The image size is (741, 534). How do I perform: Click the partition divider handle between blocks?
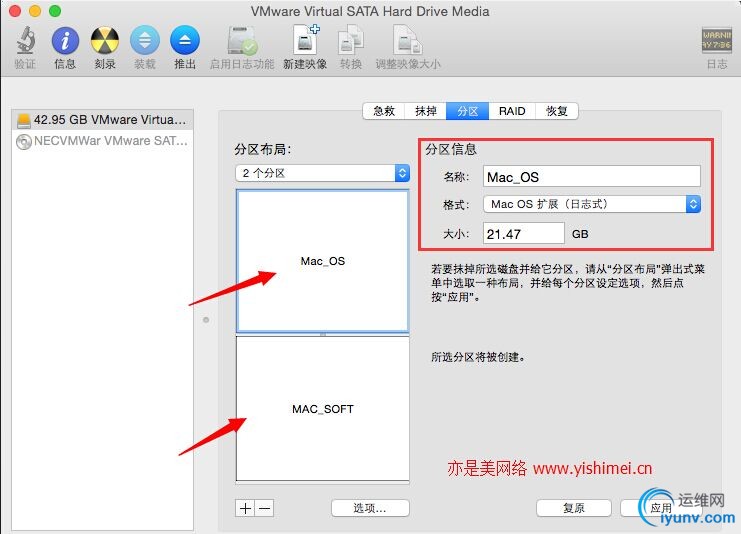[323, 334]
